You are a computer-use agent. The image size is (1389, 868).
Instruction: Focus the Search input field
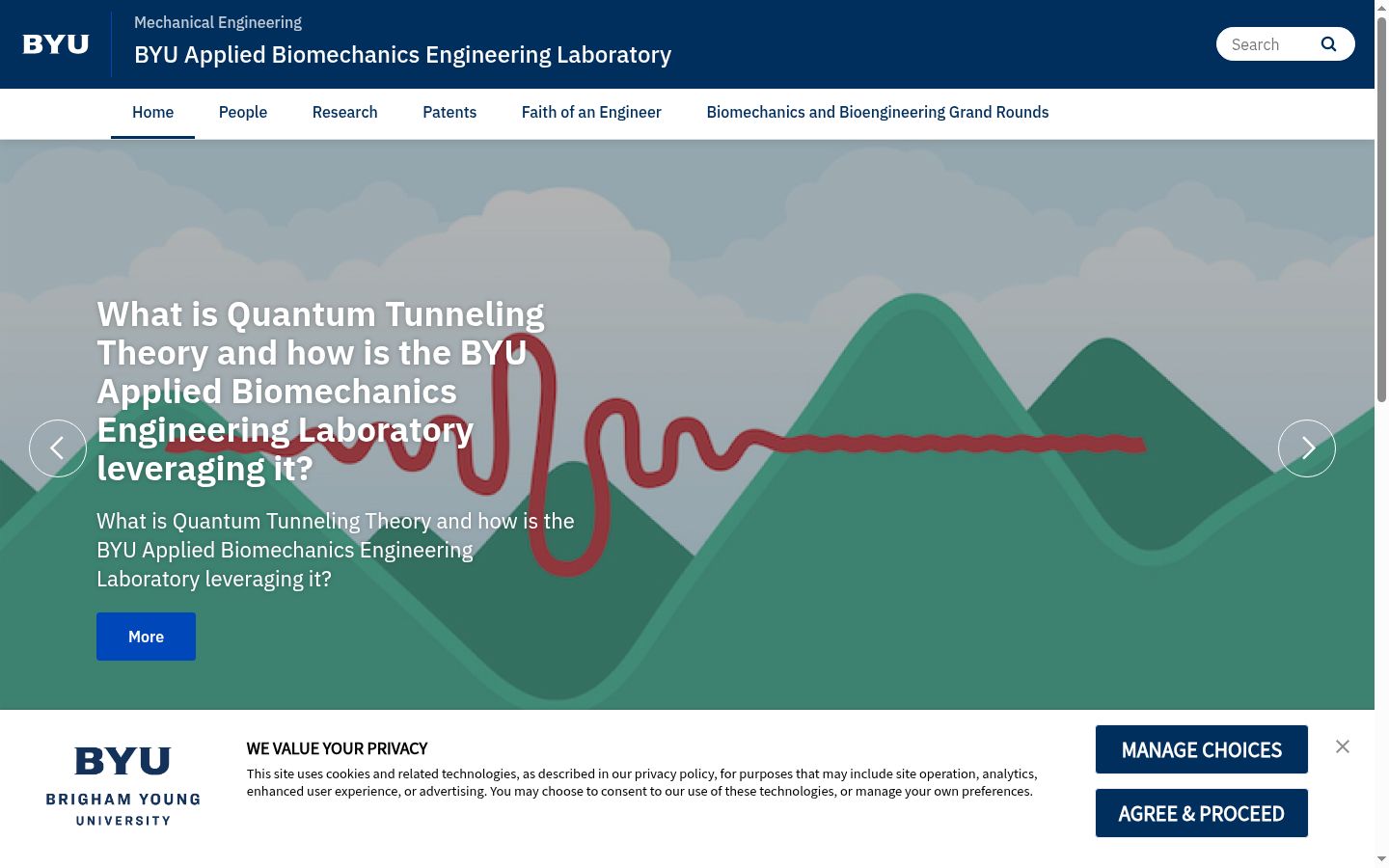click(x=1268, y=44)
